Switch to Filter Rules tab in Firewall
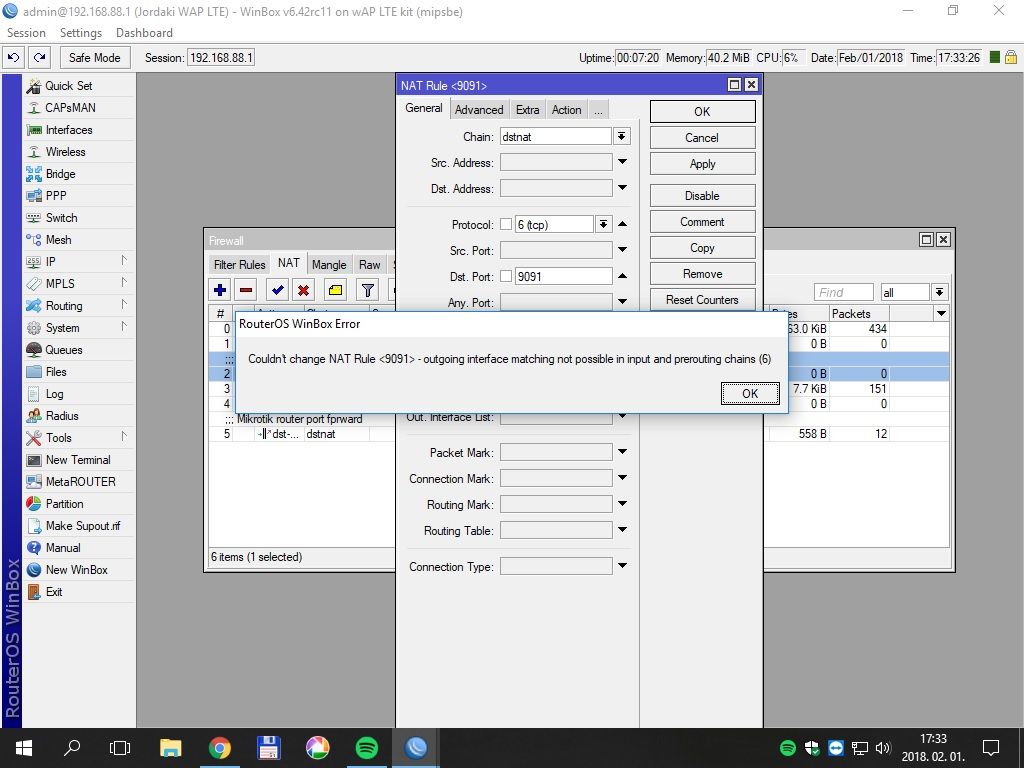The image size is (1024, 768). click(239, 264)
